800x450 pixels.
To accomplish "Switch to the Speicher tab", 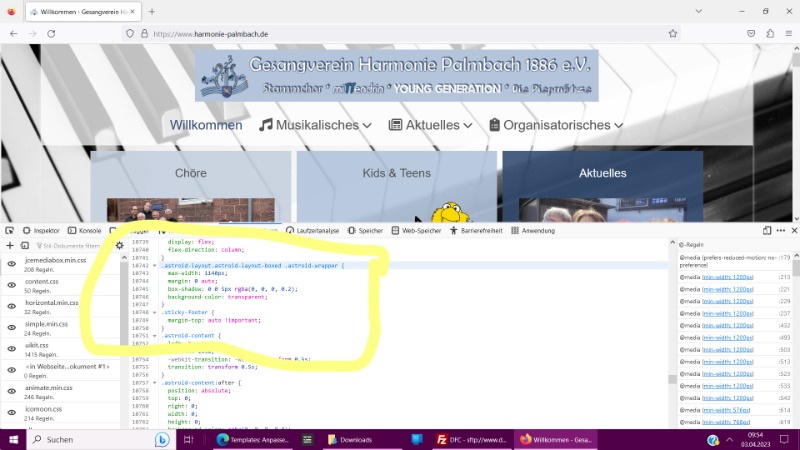I will 365,231.
